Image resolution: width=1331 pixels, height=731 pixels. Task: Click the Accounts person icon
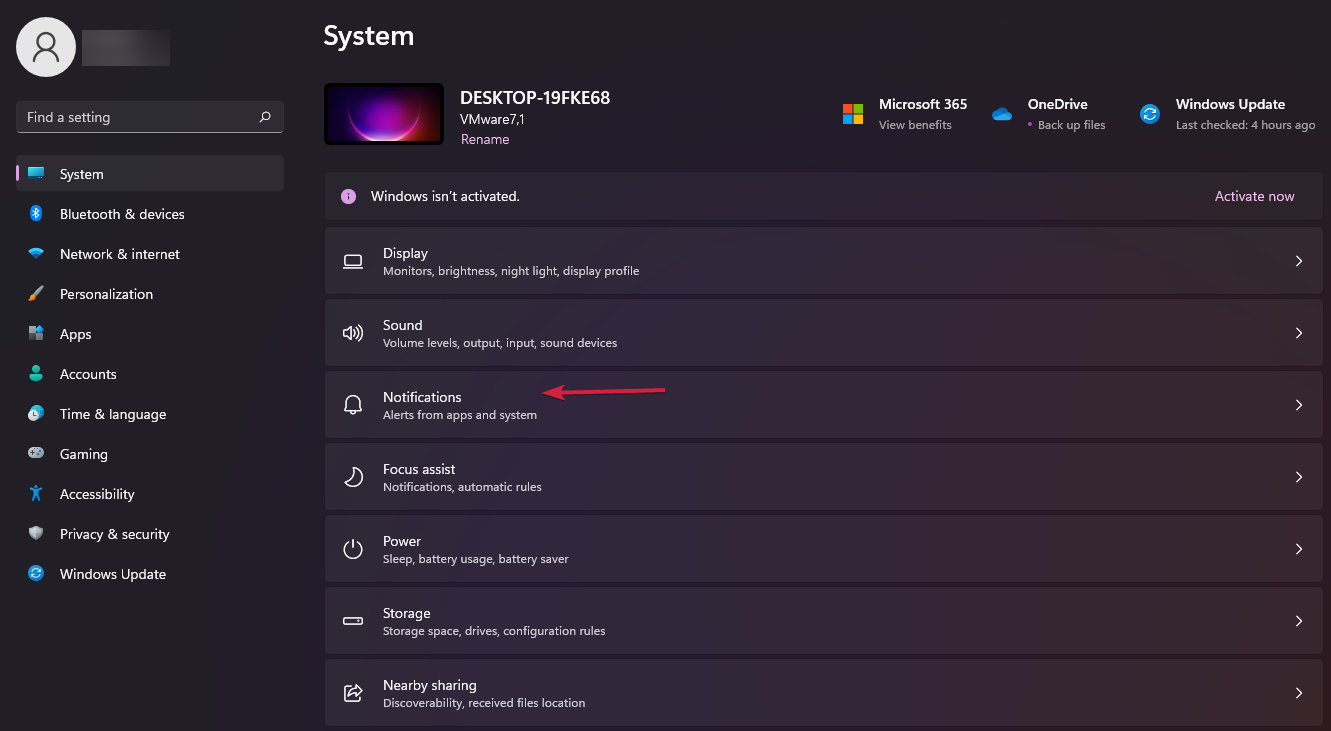36,374
